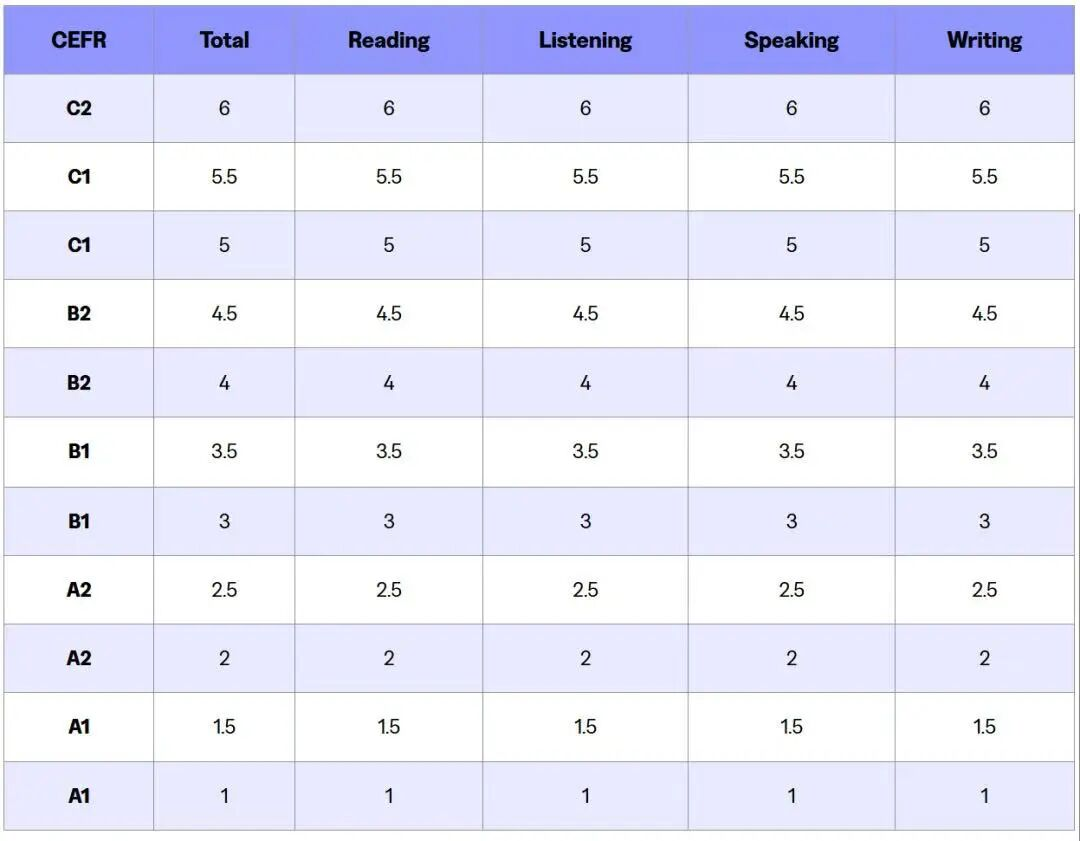Select the Speaking cell showing 2
The width and height of the screenshot is (1080, 841).
click(x=791, y=658)
